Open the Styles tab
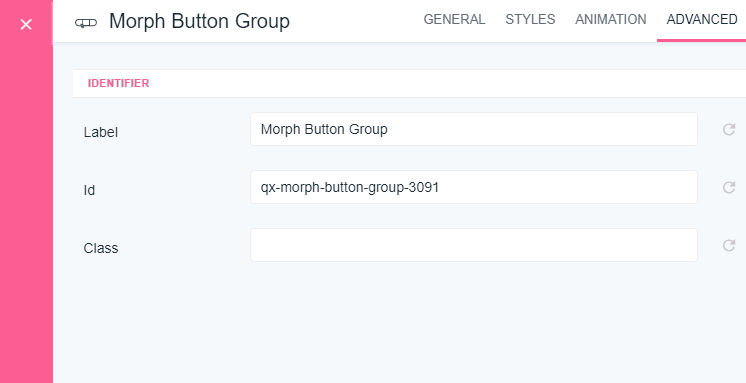This screenshot has height=383, width=746. coord(530,20)
